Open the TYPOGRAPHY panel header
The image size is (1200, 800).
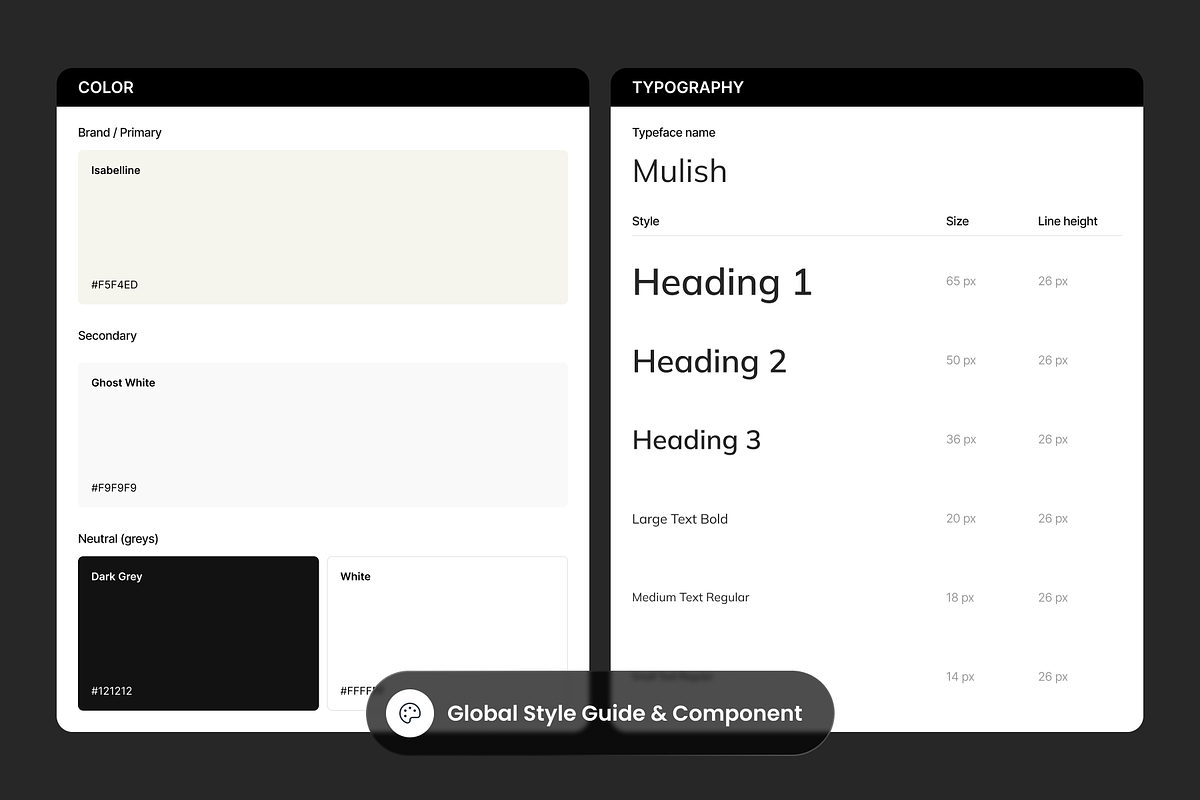[x=877, y=87]
